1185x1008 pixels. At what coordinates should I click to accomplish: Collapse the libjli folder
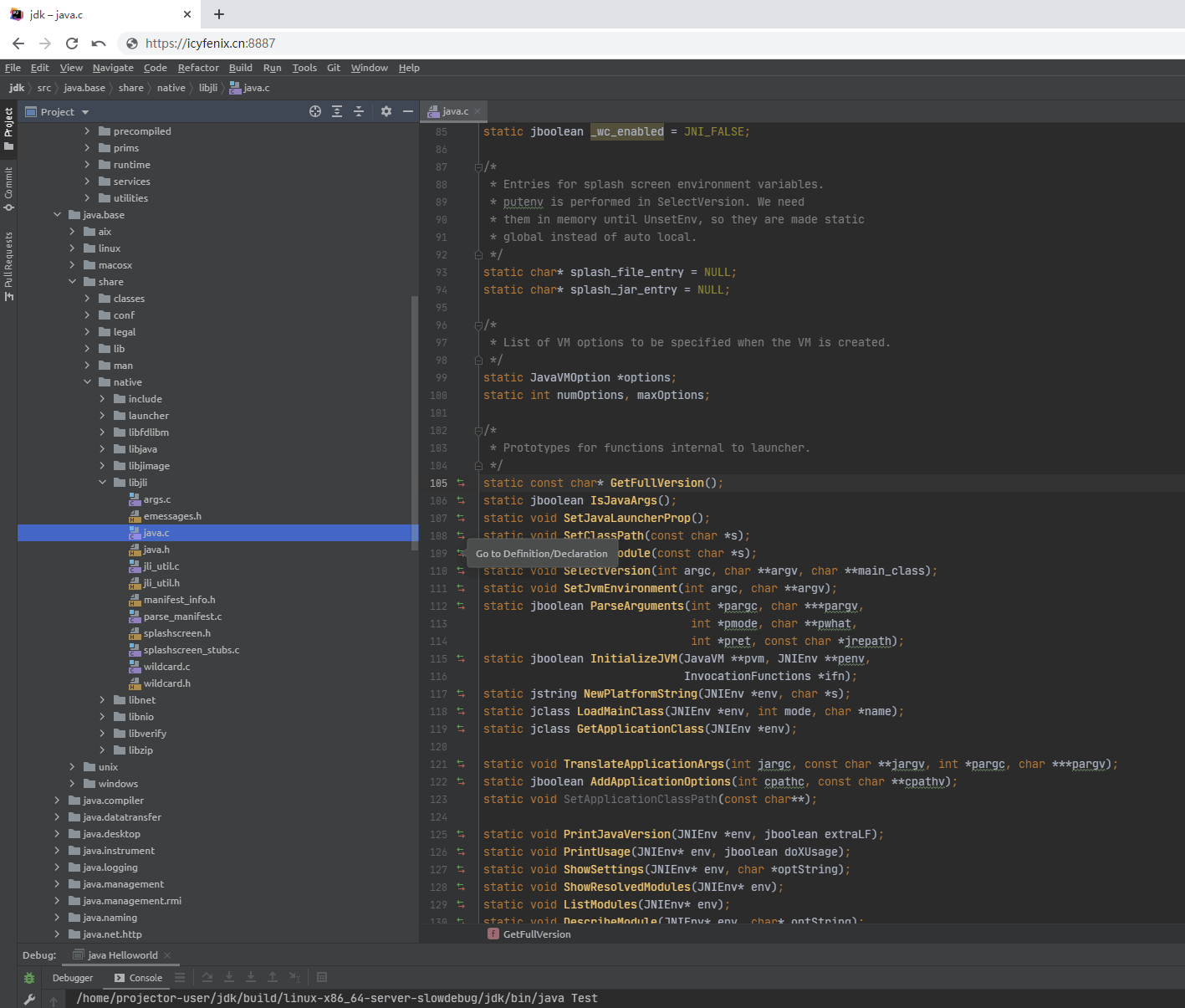(x=102, y=483)
